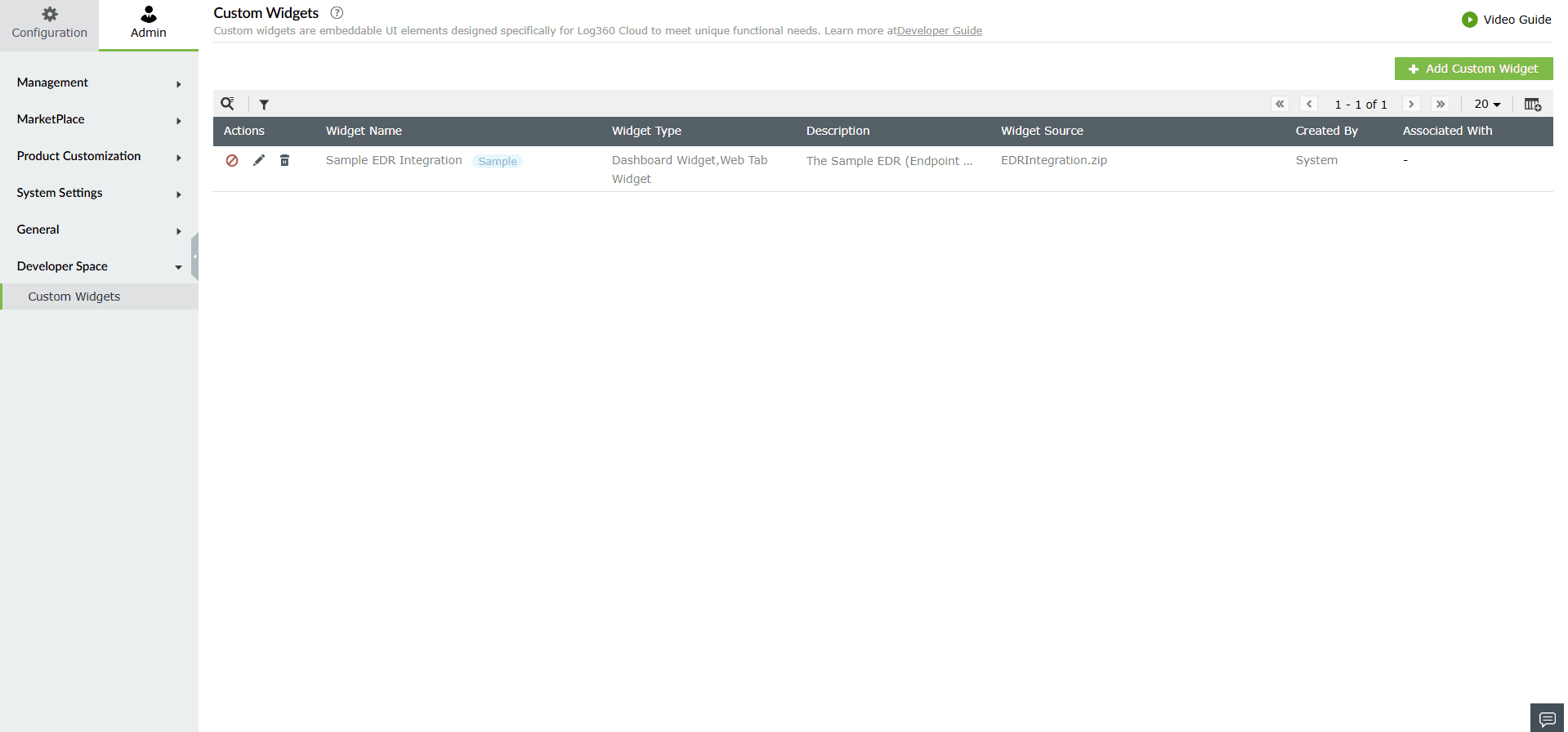Expand the General menu
1568x732 pixels.
point(99,230)
